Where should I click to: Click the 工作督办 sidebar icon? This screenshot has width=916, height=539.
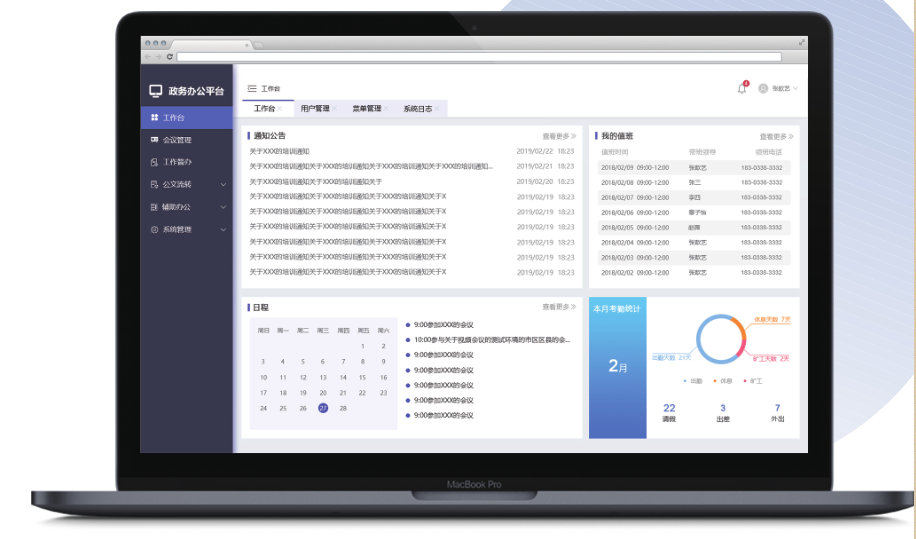(154, 162)
